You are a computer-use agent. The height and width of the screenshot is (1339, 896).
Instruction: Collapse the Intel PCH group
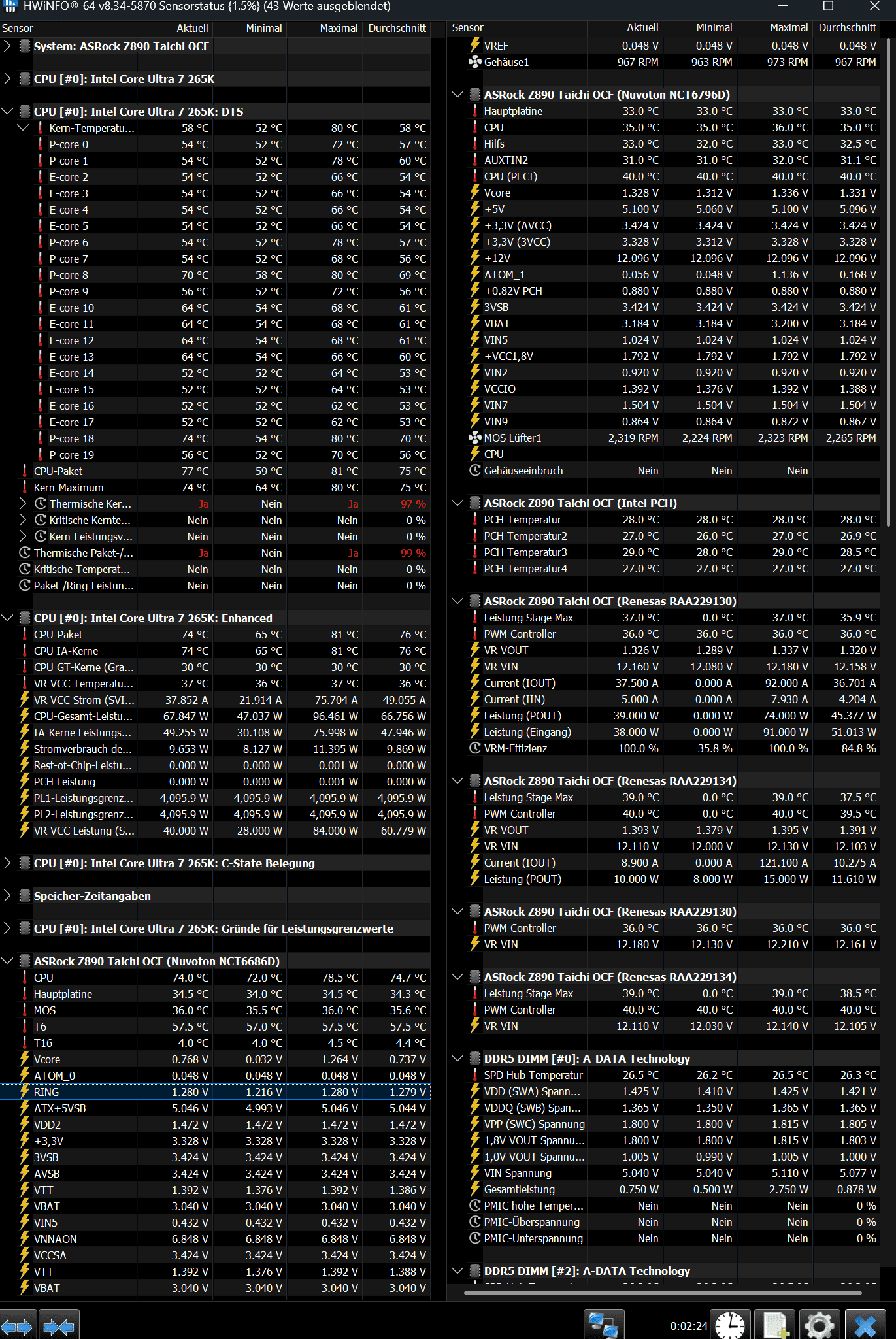[x=457, y=503]
